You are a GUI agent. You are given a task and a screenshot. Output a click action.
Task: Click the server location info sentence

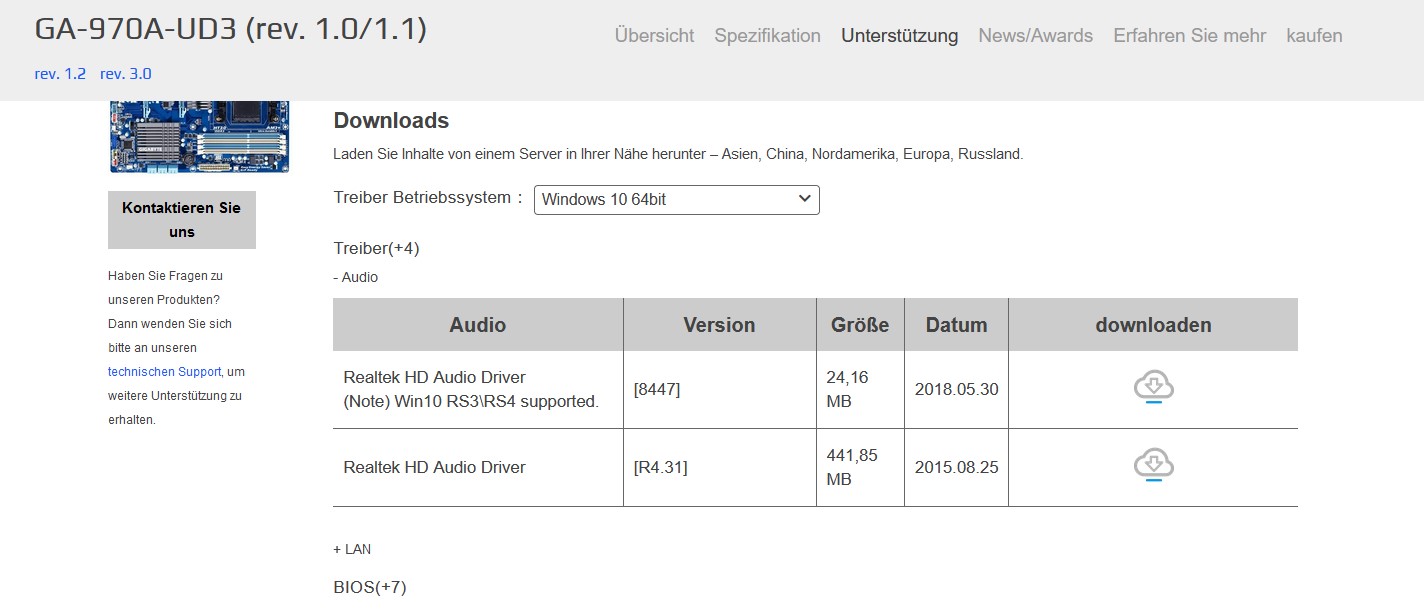[678, 155]
